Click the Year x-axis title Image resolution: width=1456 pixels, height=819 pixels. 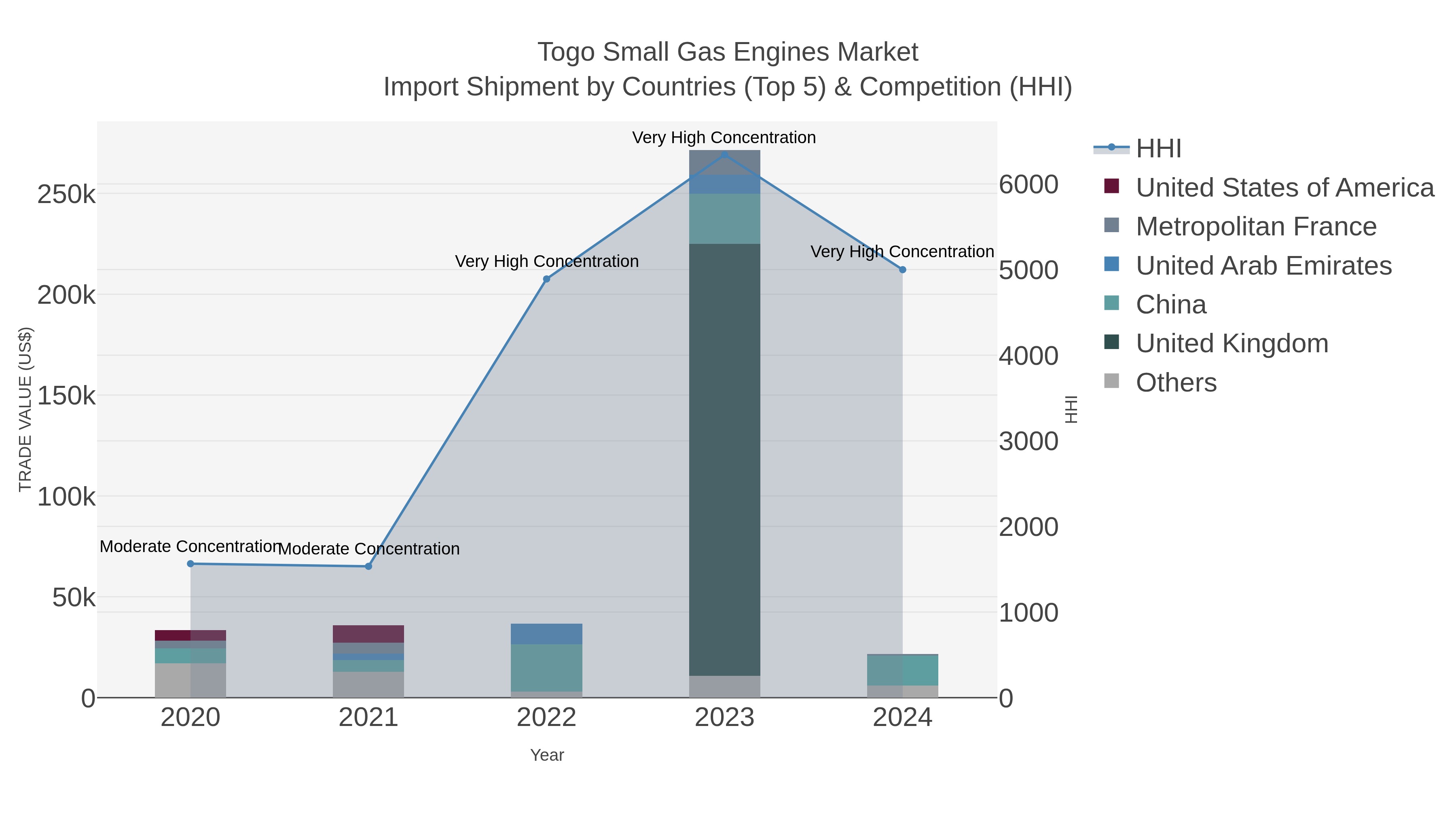click(x=547, y=755)
